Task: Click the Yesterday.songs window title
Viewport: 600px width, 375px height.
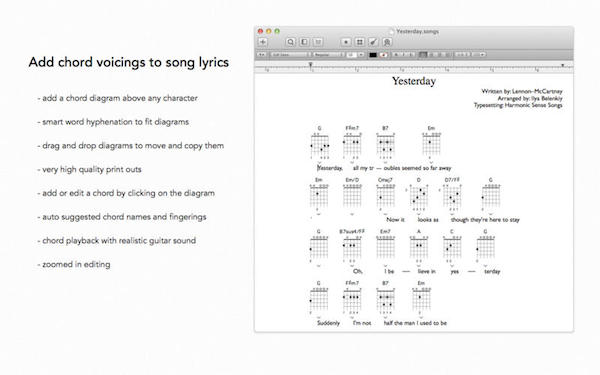Action: coord(417,31)
